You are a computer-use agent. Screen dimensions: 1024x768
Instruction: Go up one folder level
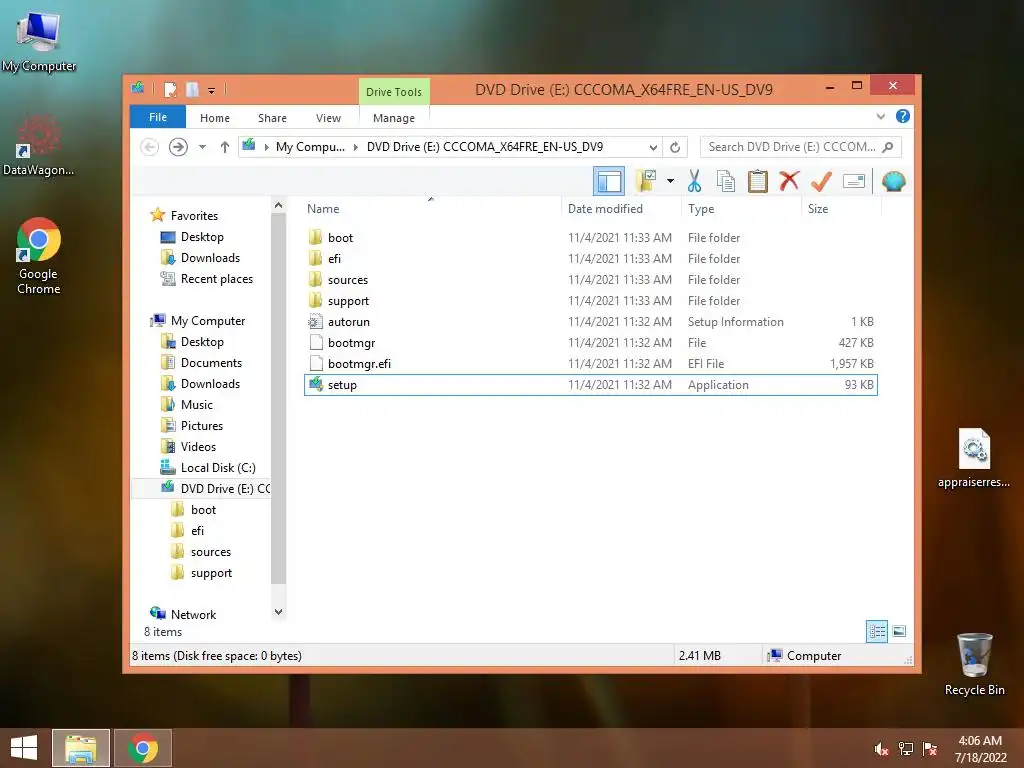pos(225,147)
